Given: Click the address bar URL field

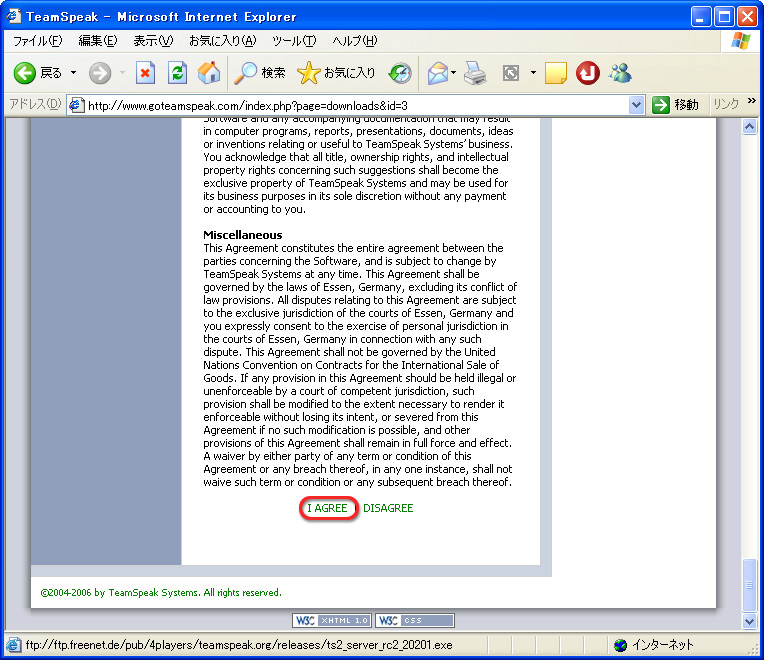Looking at the screenshot, I should (356, 105).
